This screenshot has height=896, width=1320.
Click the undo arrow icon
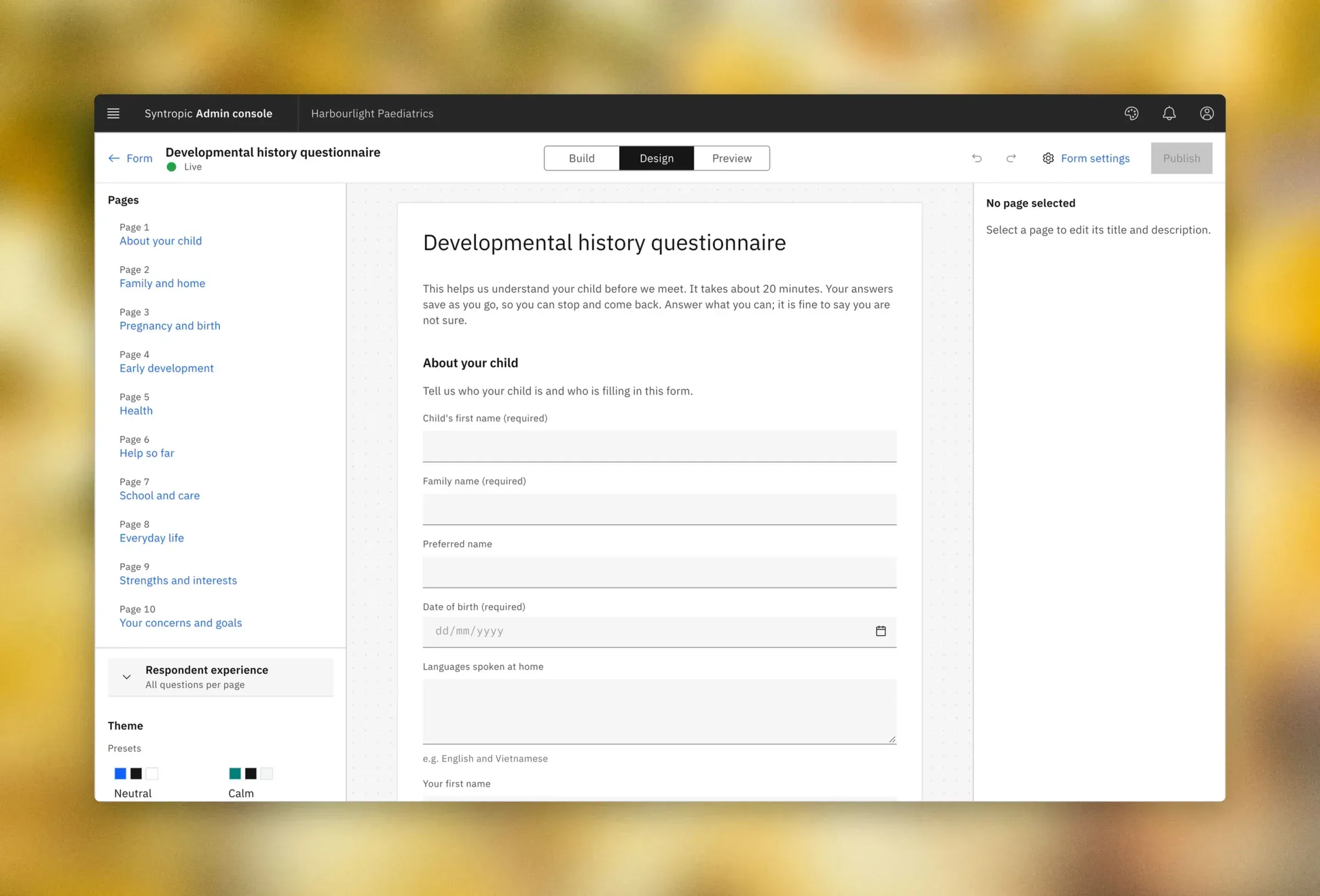click(977, 158)
